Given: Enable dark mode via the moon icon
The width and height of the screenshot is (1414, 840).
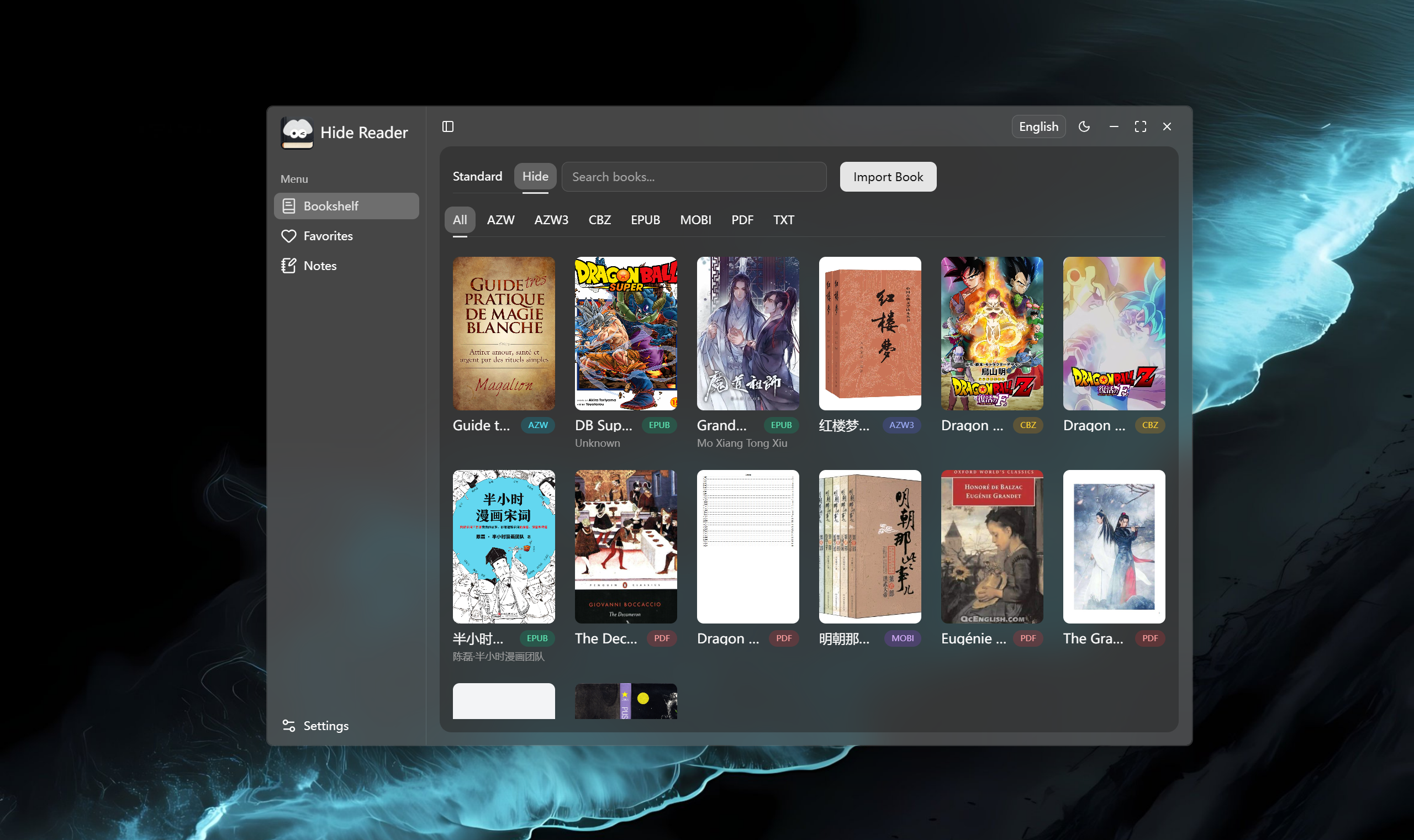Looking at the screenshot, I should click(x=1085, y=126).
